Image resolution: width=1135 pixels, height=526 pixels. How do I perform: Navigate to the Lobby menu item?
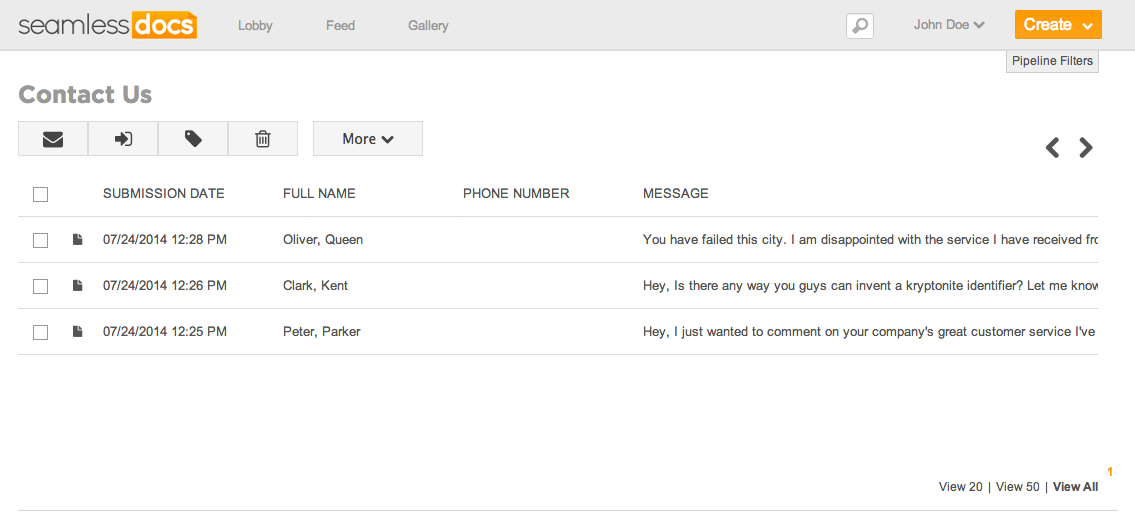point(255,26)
